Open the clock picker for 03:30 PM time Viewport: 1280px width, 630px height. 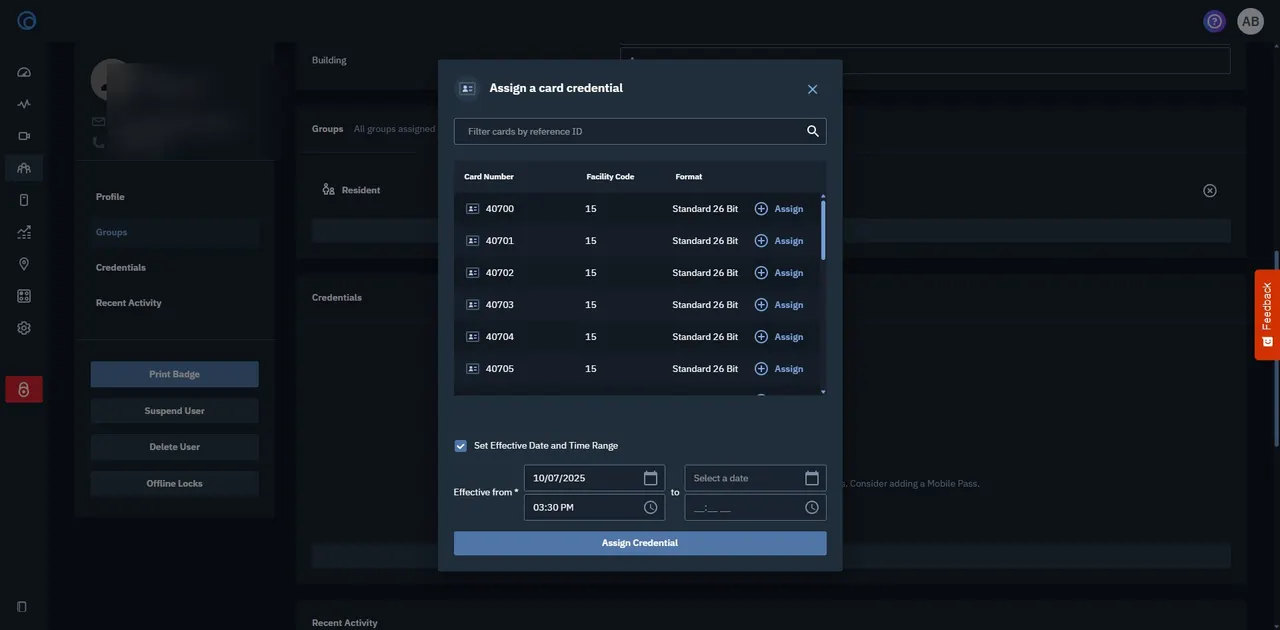pyautogui.click(x=650, y=508)
